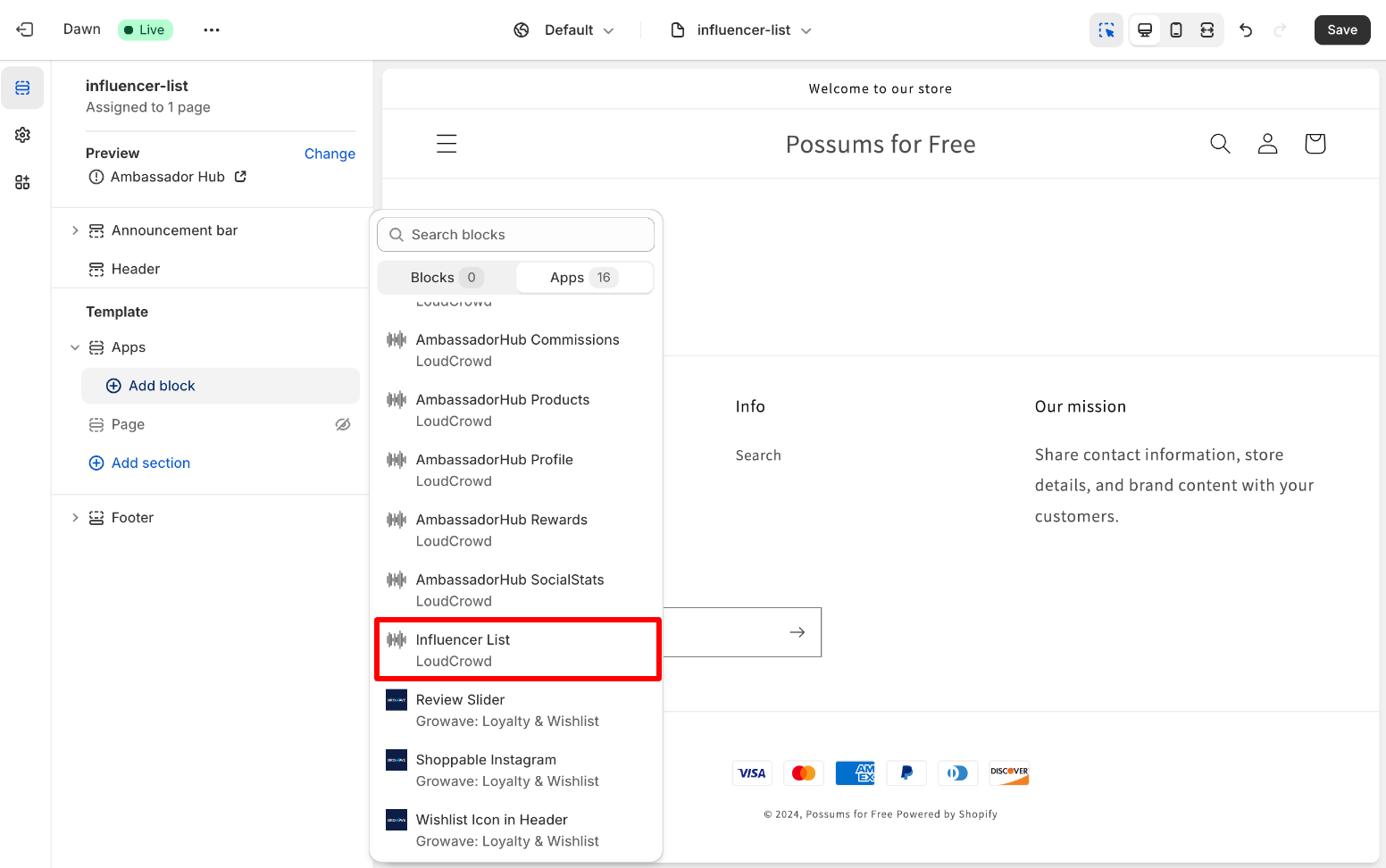Toggle the inspector selection tool icon

click(x=1106, y=30)
